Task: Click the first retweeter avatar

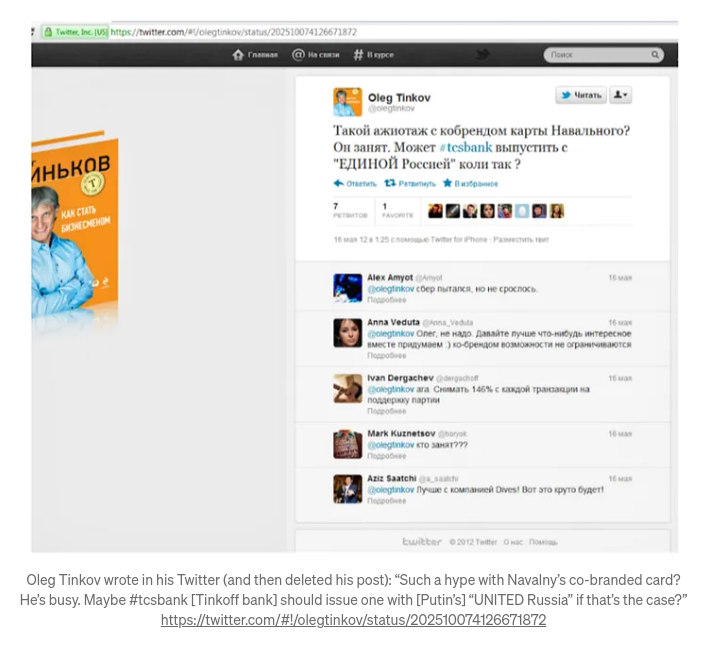Action: tap(435, 211)
